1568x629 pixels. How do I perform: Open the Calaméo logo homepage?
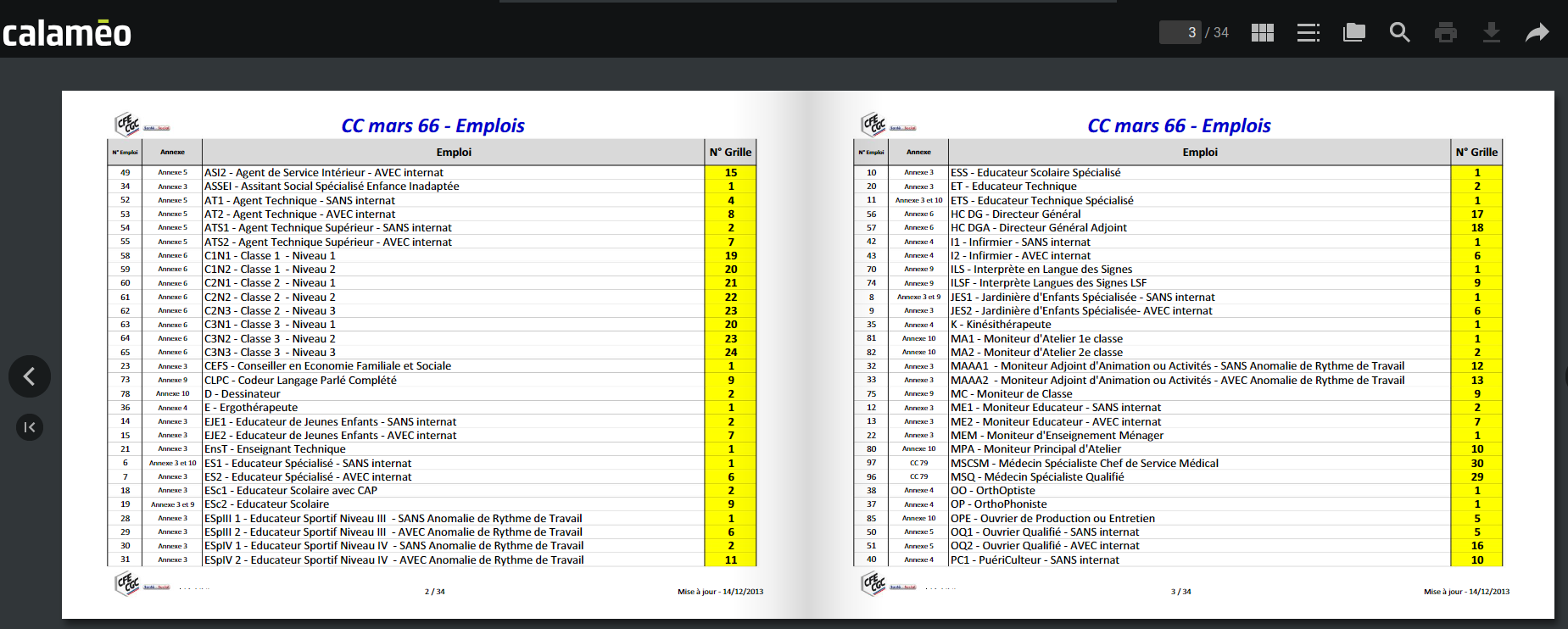pyautogui.click(x=67, y=33)
